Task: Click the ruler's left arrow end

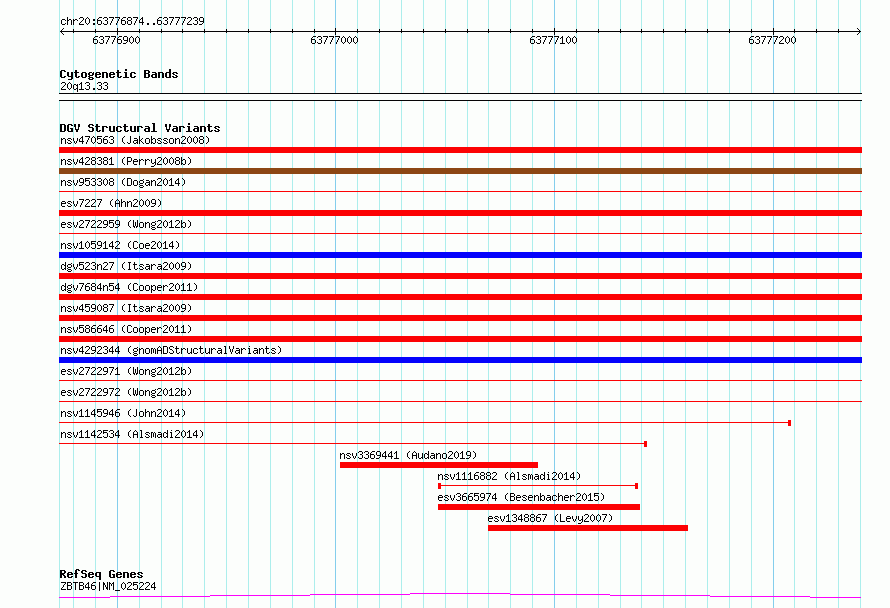Action: pyautogui.click(x=62, y=32)
